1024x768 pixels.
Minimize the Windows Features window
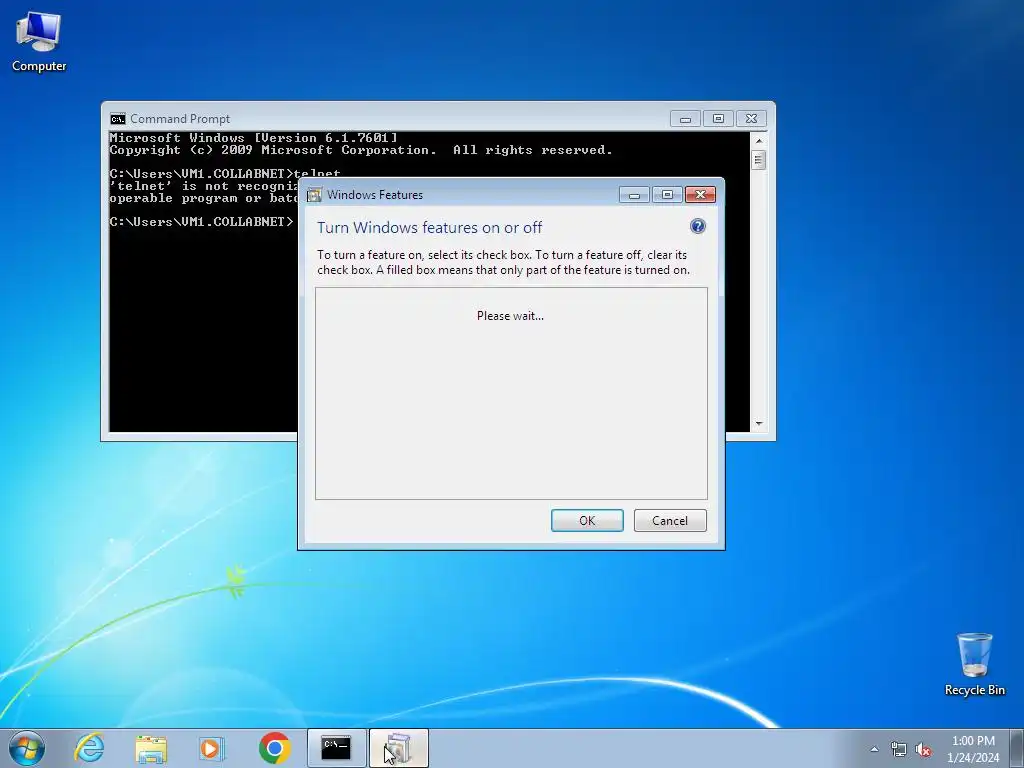point(634,194)
